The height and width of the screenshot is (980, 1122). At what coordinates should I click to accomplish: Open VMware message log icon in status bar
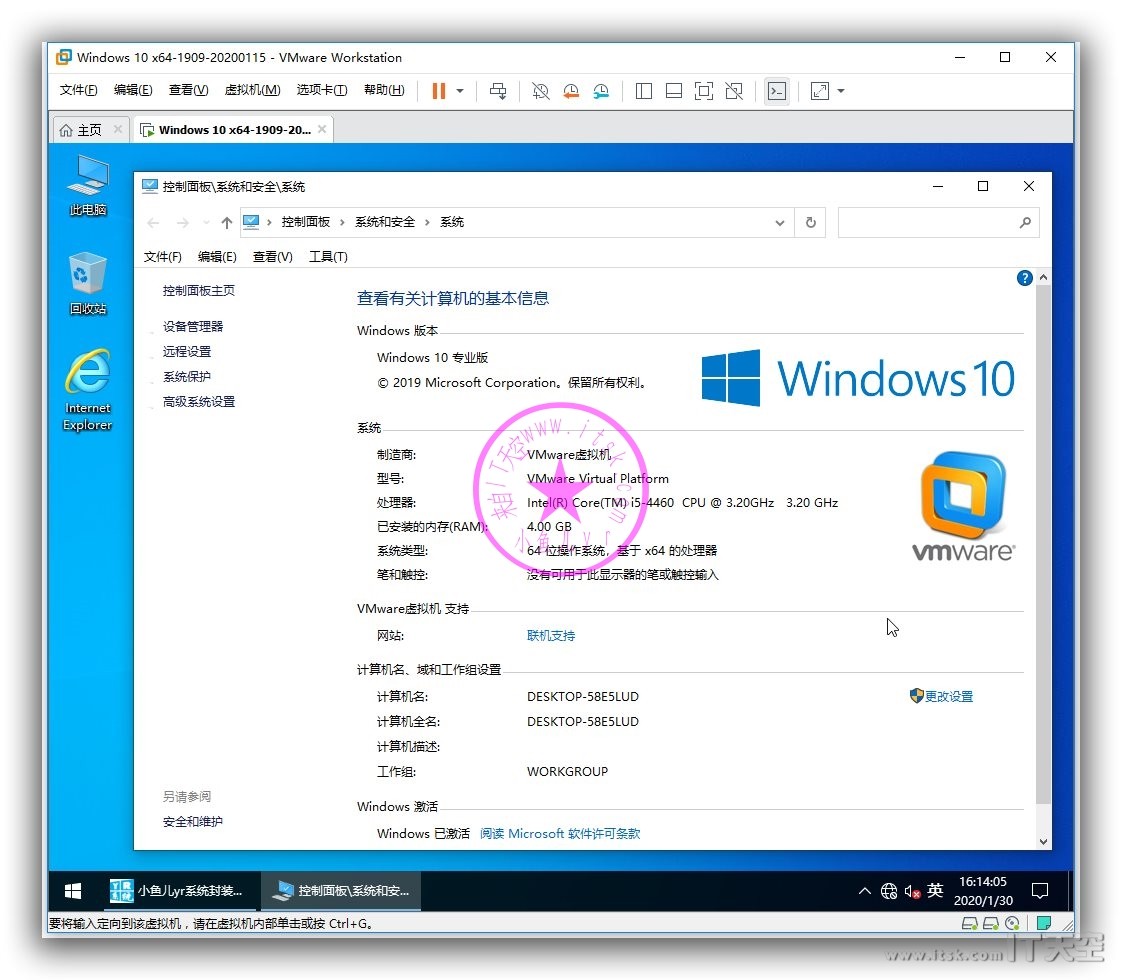[x=1044, y=923]
